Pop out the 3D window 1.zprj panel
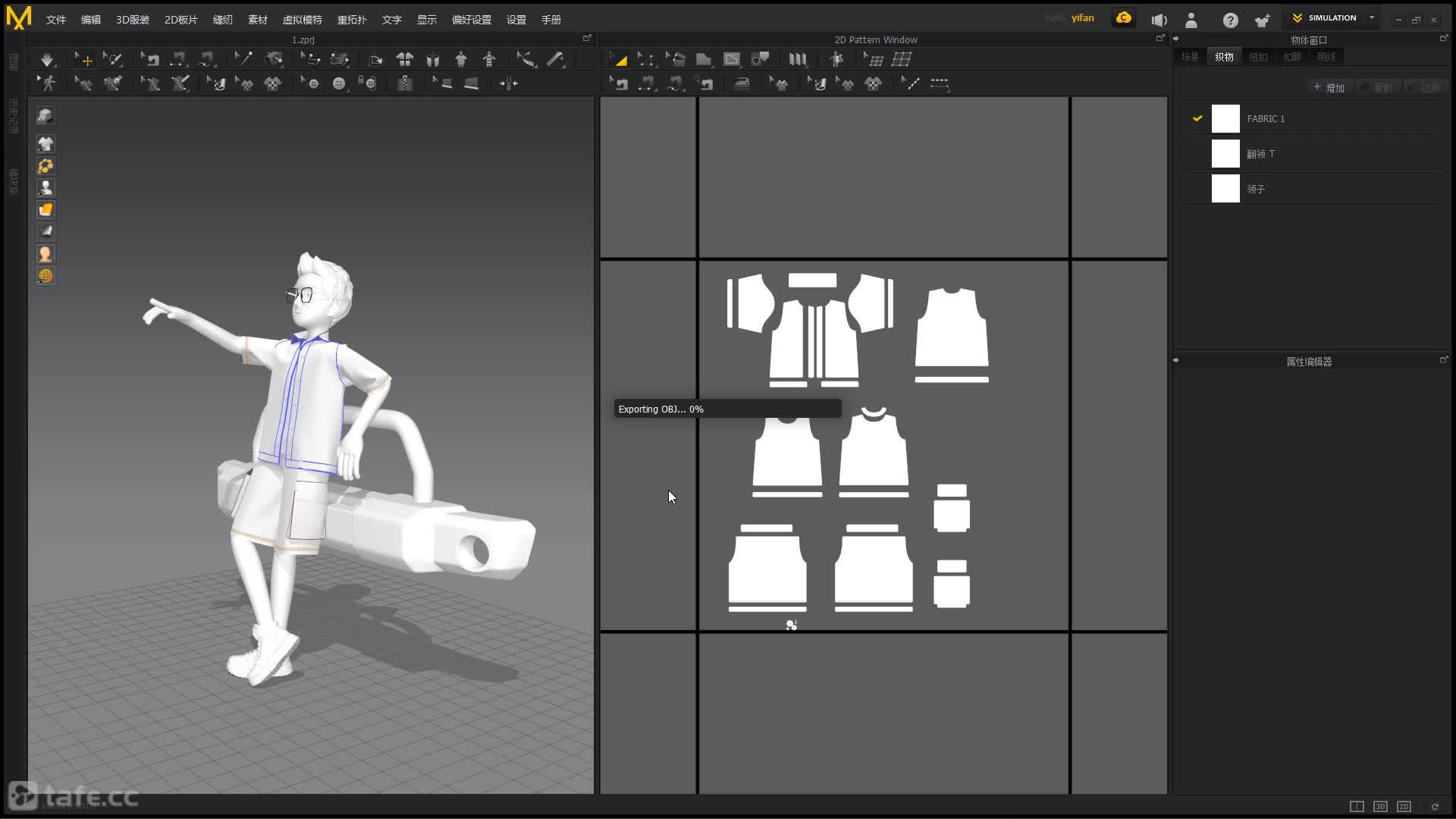 pyautogui.click(x=587, y=38)
